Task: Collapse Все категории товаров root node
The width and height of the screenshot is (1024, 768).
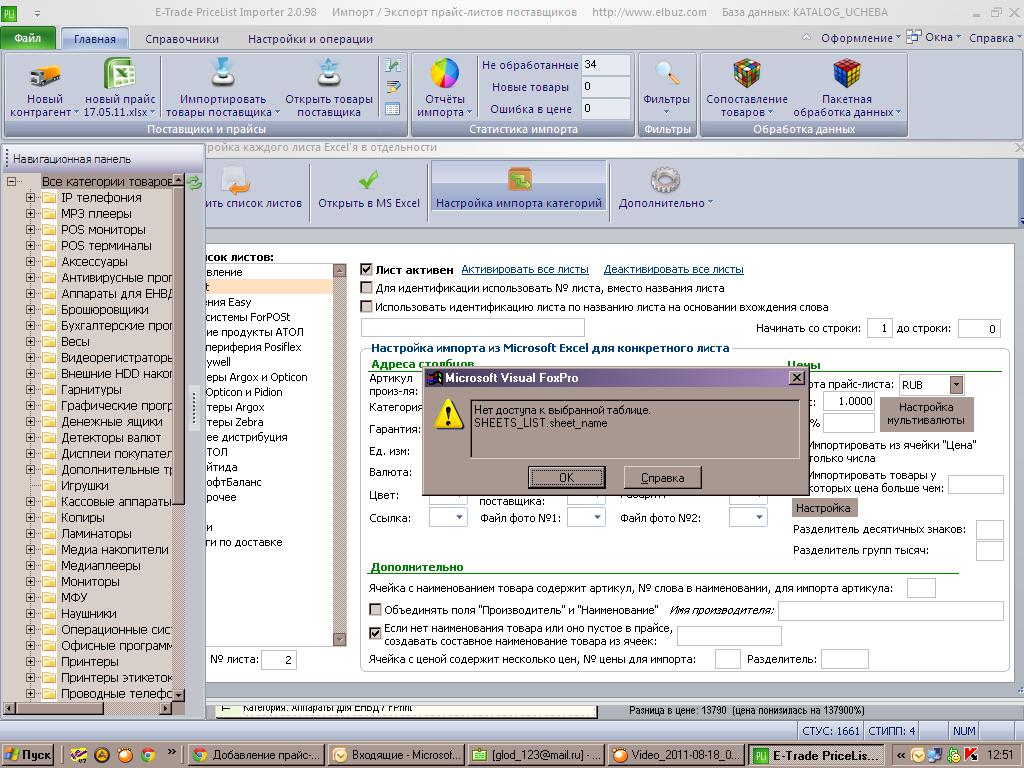Action: coord(11,182)
